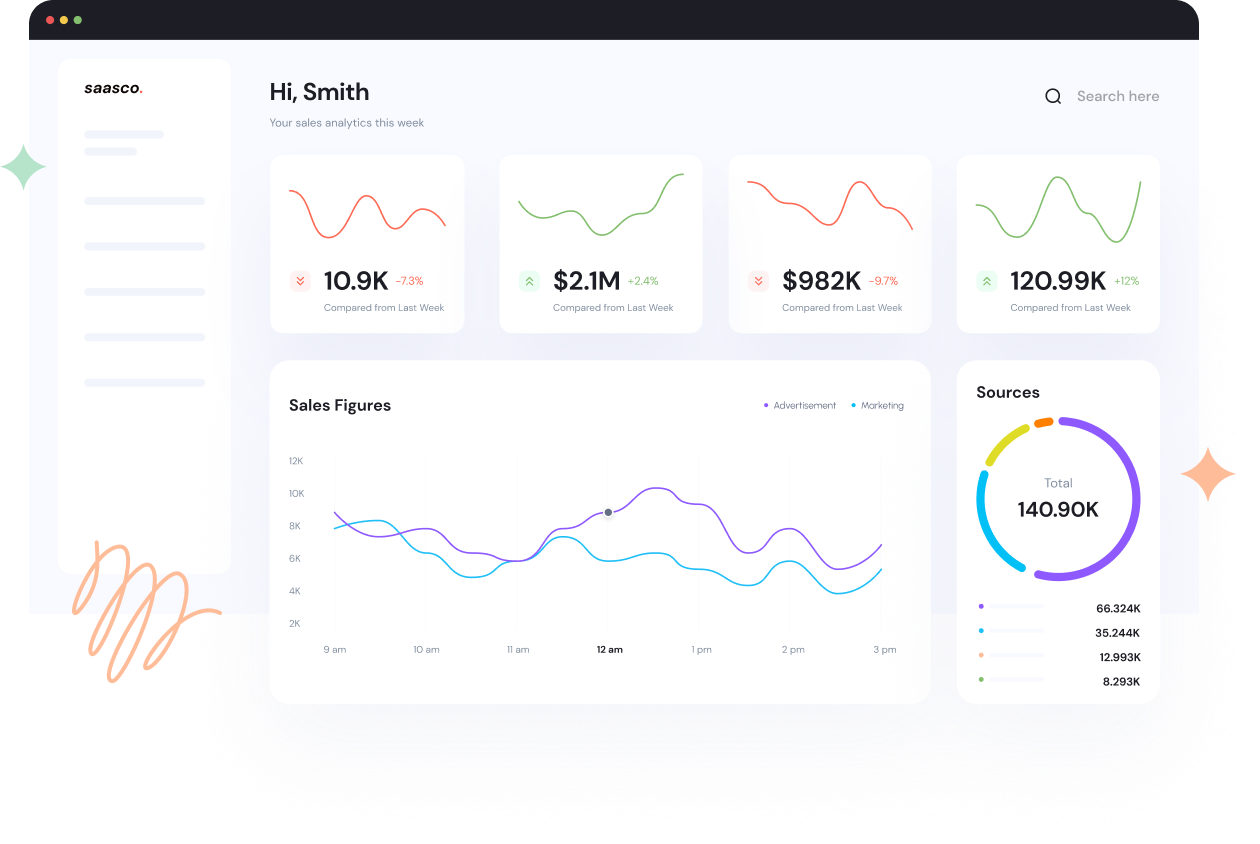Click the purple dot next to 66.324K
This screenshot has height=844, width=1260.
point(981,606)
